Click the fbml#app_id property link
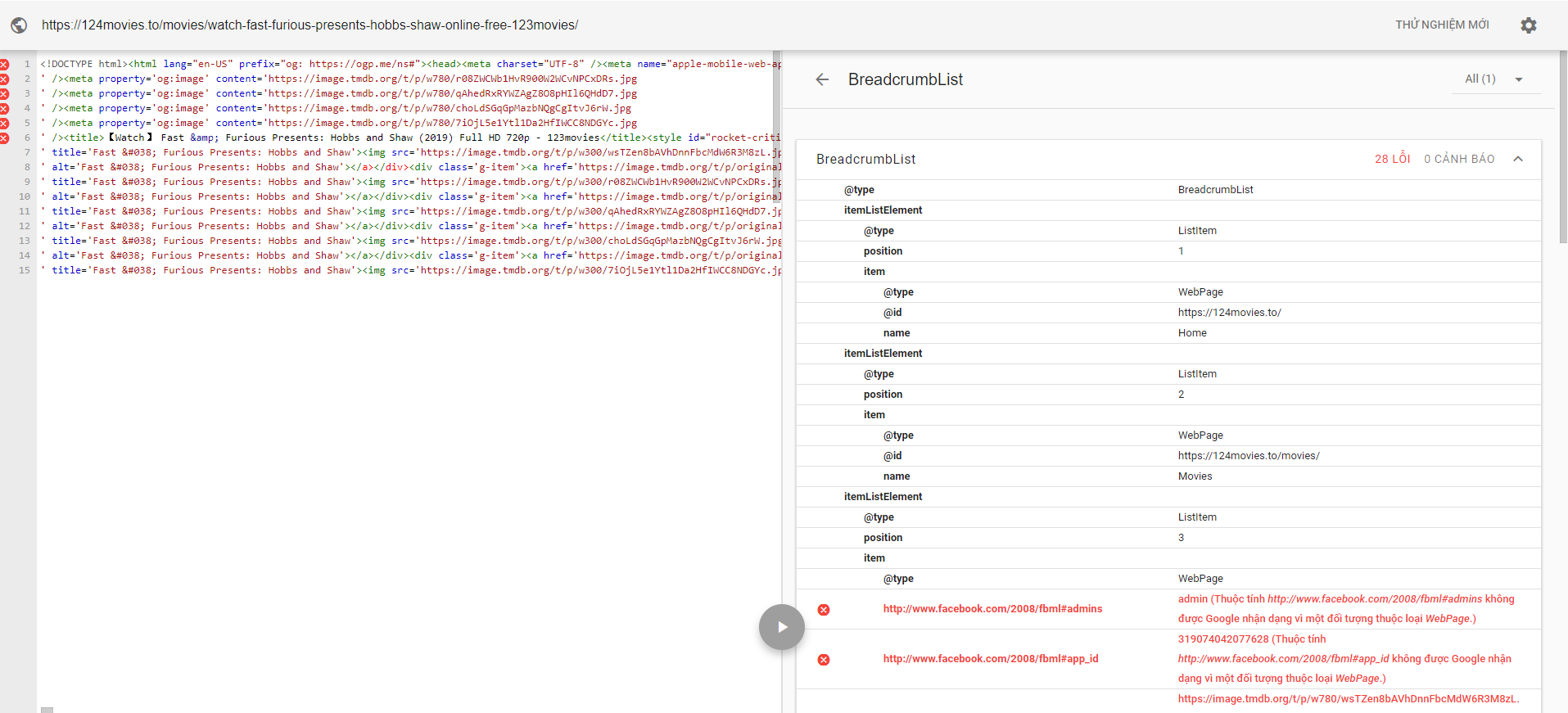 tap(991, 659)
